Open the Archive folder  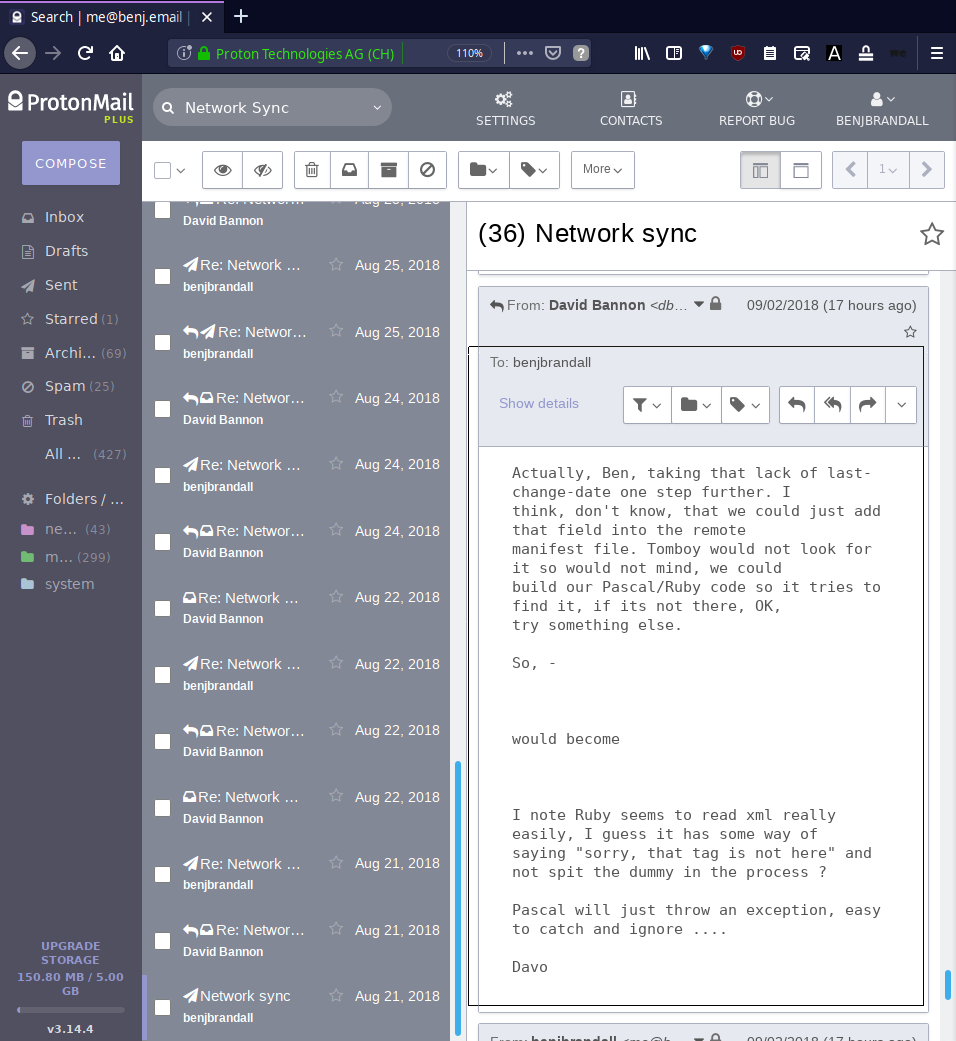(x=70, y=353)
